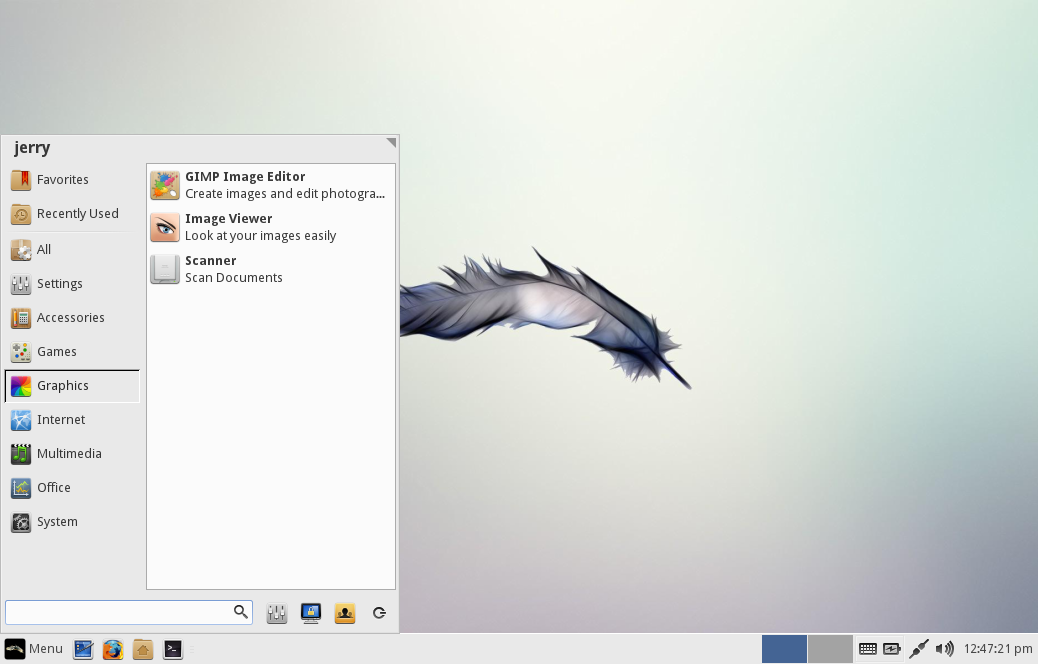Launch Firefox from the panel

pyautogui.click(x=113, y=649)
